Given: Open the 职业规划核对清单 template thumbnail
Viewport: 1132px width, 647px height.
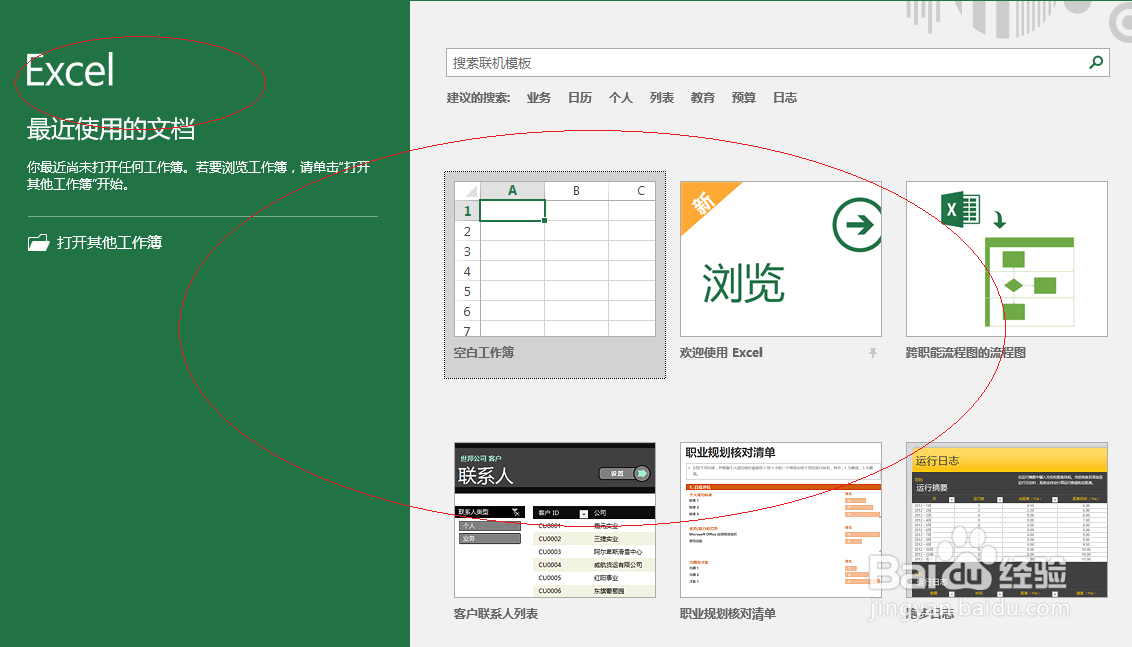Looking at the screenshot, I should pos(780,520).
